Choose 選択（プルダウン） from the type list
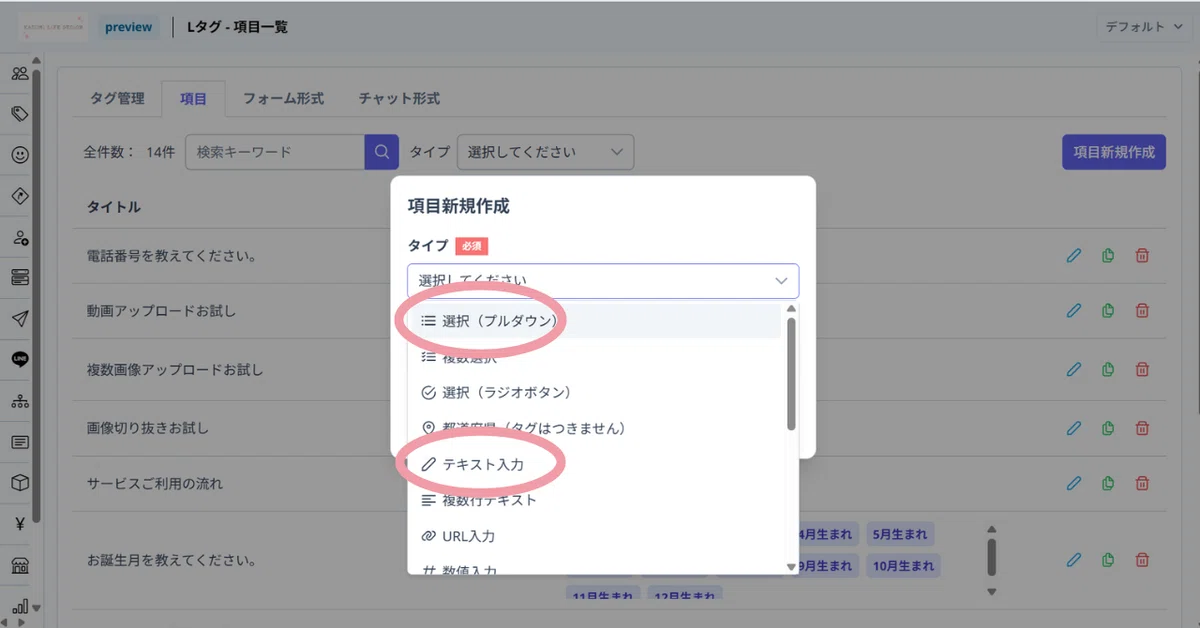This screenshot has height=628, width=1200. click(x=594, y=321)
